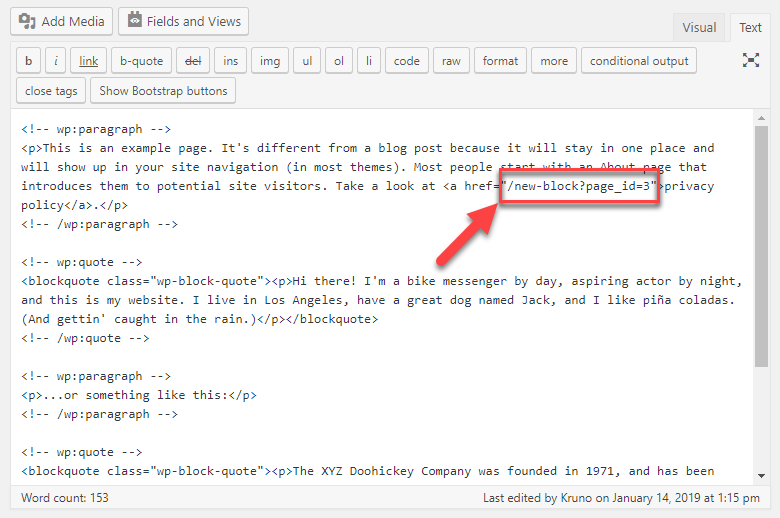Click the format quicktag button
Image resolution: width=780 pixels, height=518 pixels.
500,61
